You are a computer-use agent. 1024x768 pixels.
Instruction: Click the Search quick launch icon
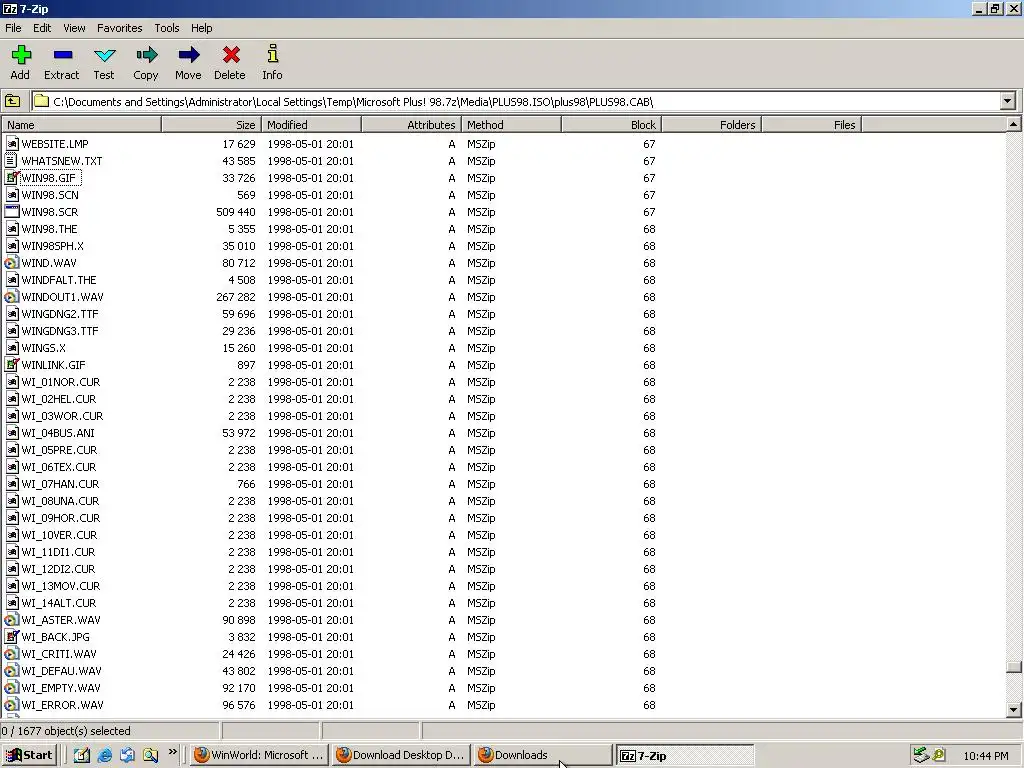tap(150, 755)
